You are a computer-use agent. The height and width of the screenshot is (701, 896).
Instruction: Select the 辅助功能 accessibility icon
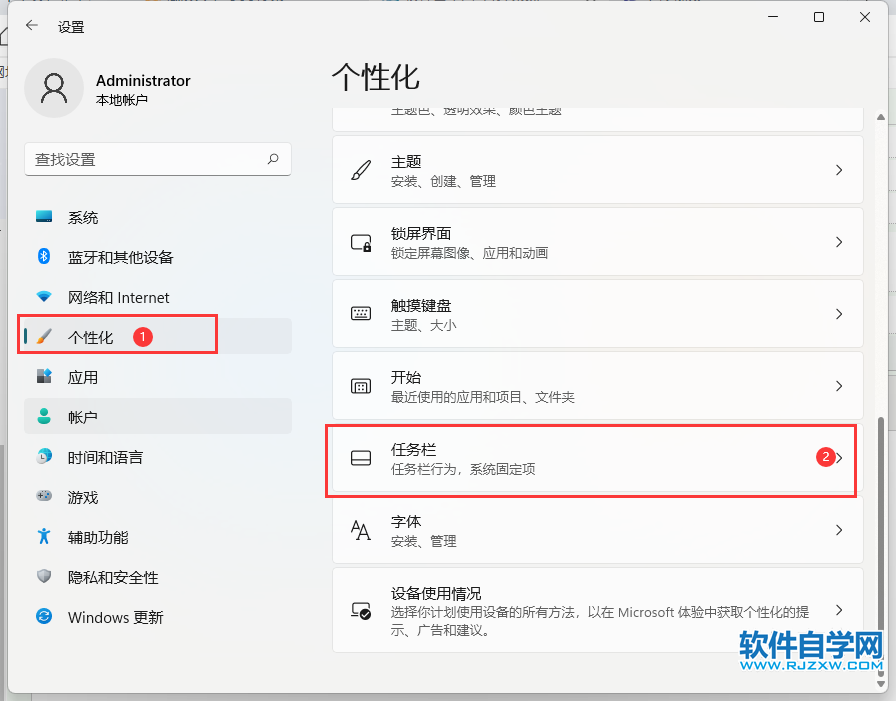point(44,537)
